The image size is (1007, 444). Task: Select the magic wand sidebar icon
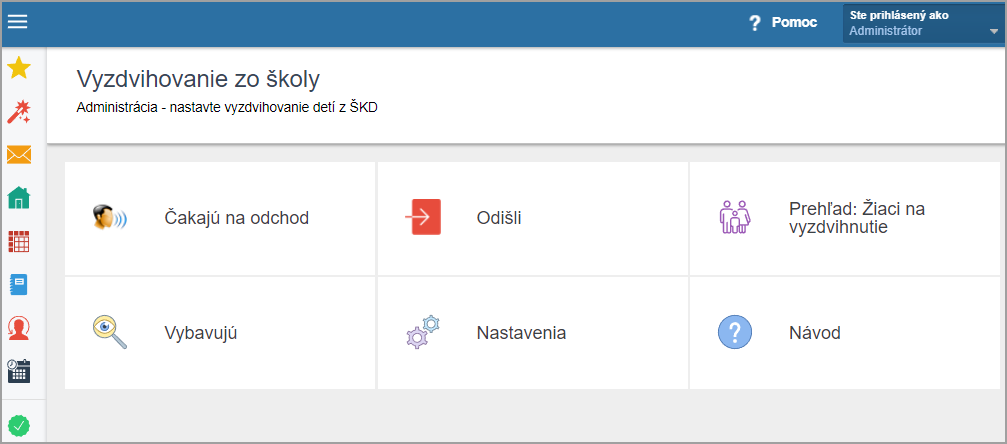(x=19, y=111)
